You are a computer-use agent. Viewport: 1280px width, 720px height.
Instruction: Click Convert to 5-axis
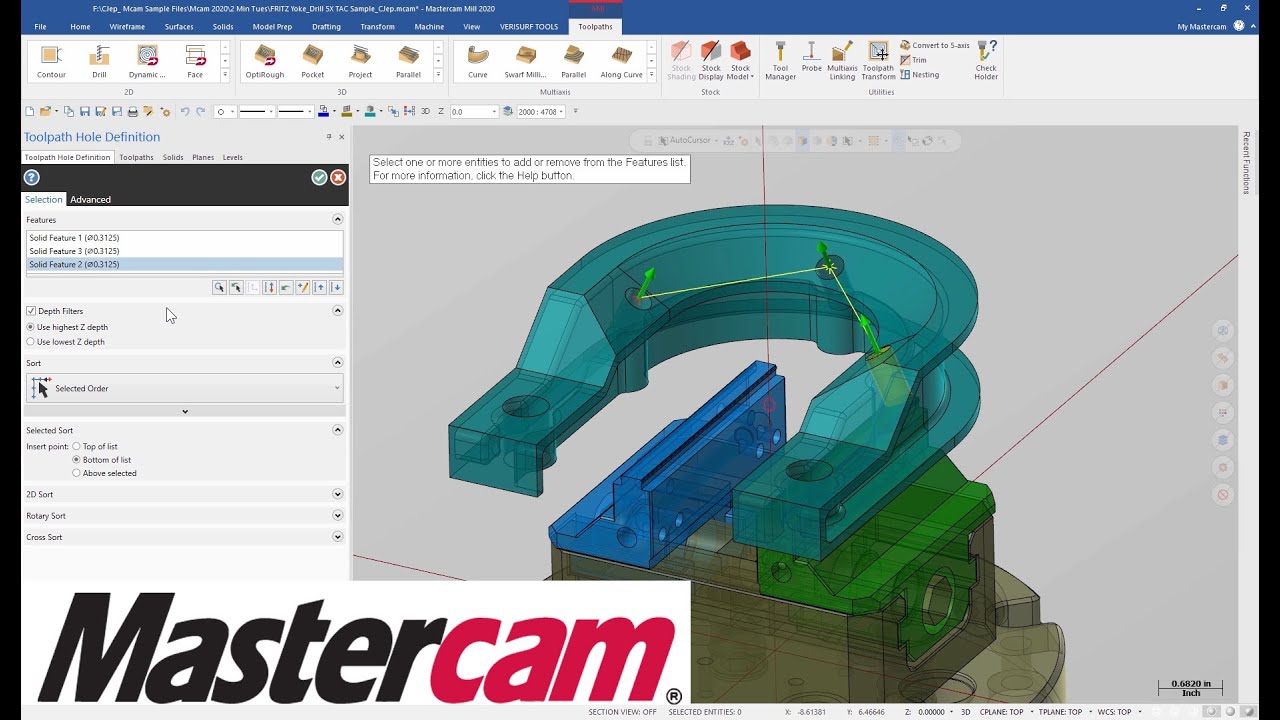pyautogui.click(x=935, y=46)
